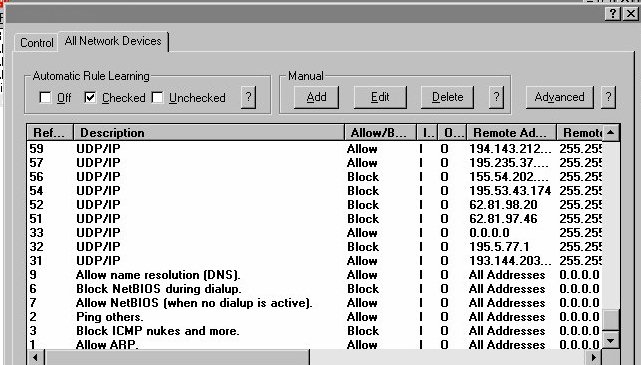Enable the Unchecked rule learning checkbox
The image size is (641, 365).
pyautogui.click(x=157, y=97)
